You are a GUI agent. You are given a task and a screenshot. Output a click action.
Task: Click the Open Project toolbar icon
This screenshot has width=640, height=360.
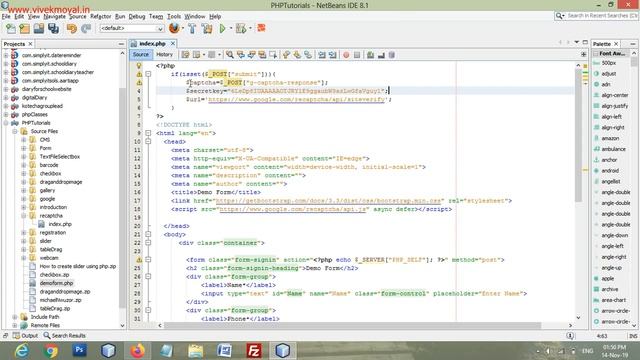(39, 29)
